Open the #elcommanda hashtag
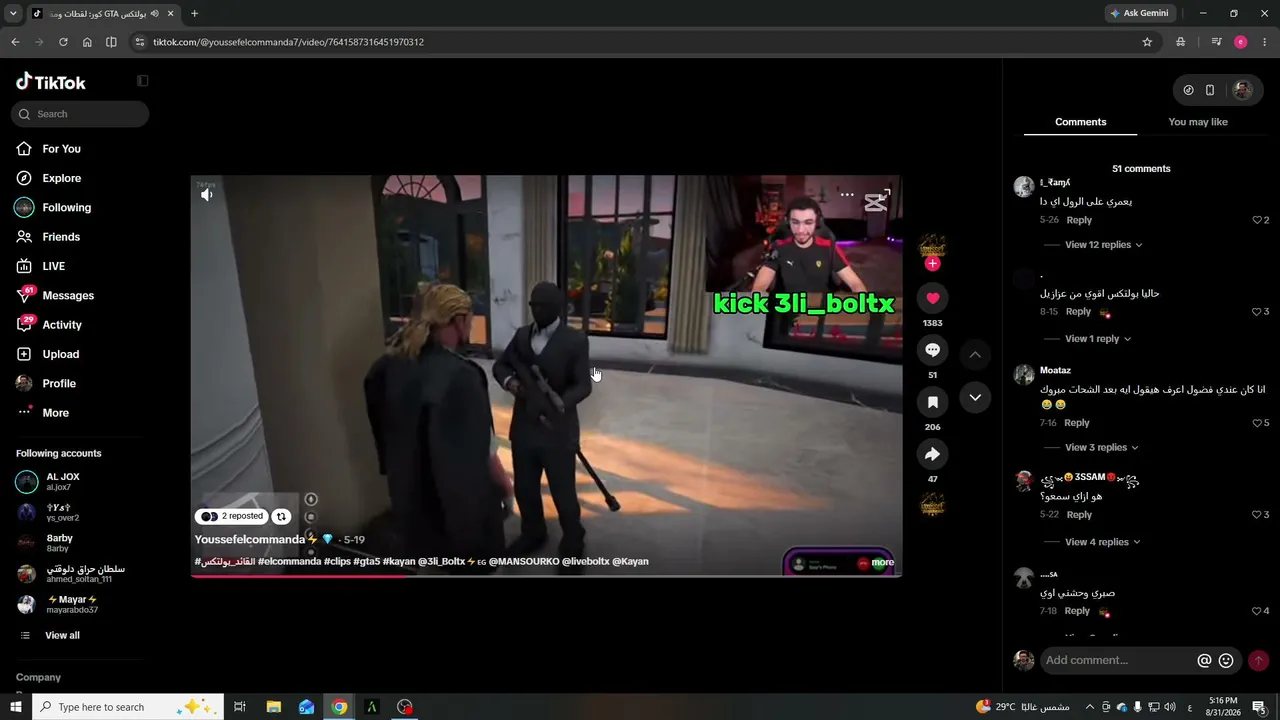The width and height of the screenshot is (1280, 720). point(289,562)
